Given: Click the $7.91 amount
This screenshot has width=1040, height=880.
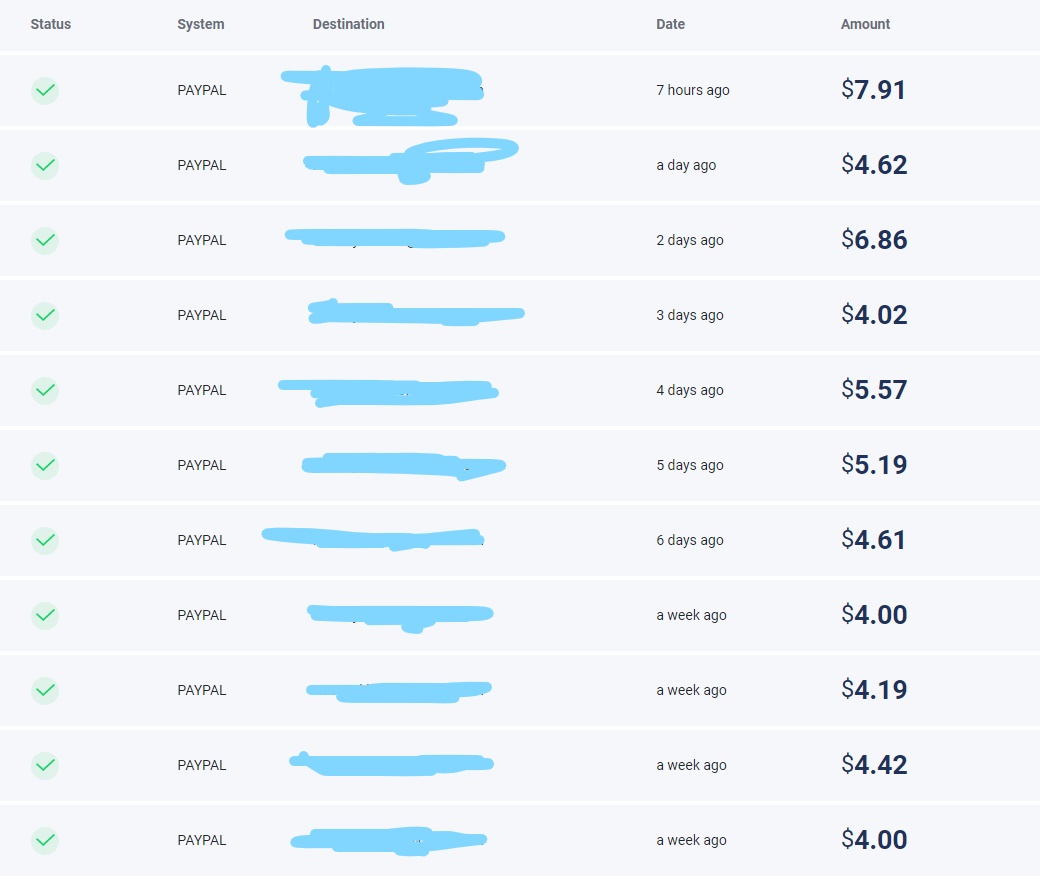Looking at the screenshot, I should pyautogui.click(x=873, y=90).
